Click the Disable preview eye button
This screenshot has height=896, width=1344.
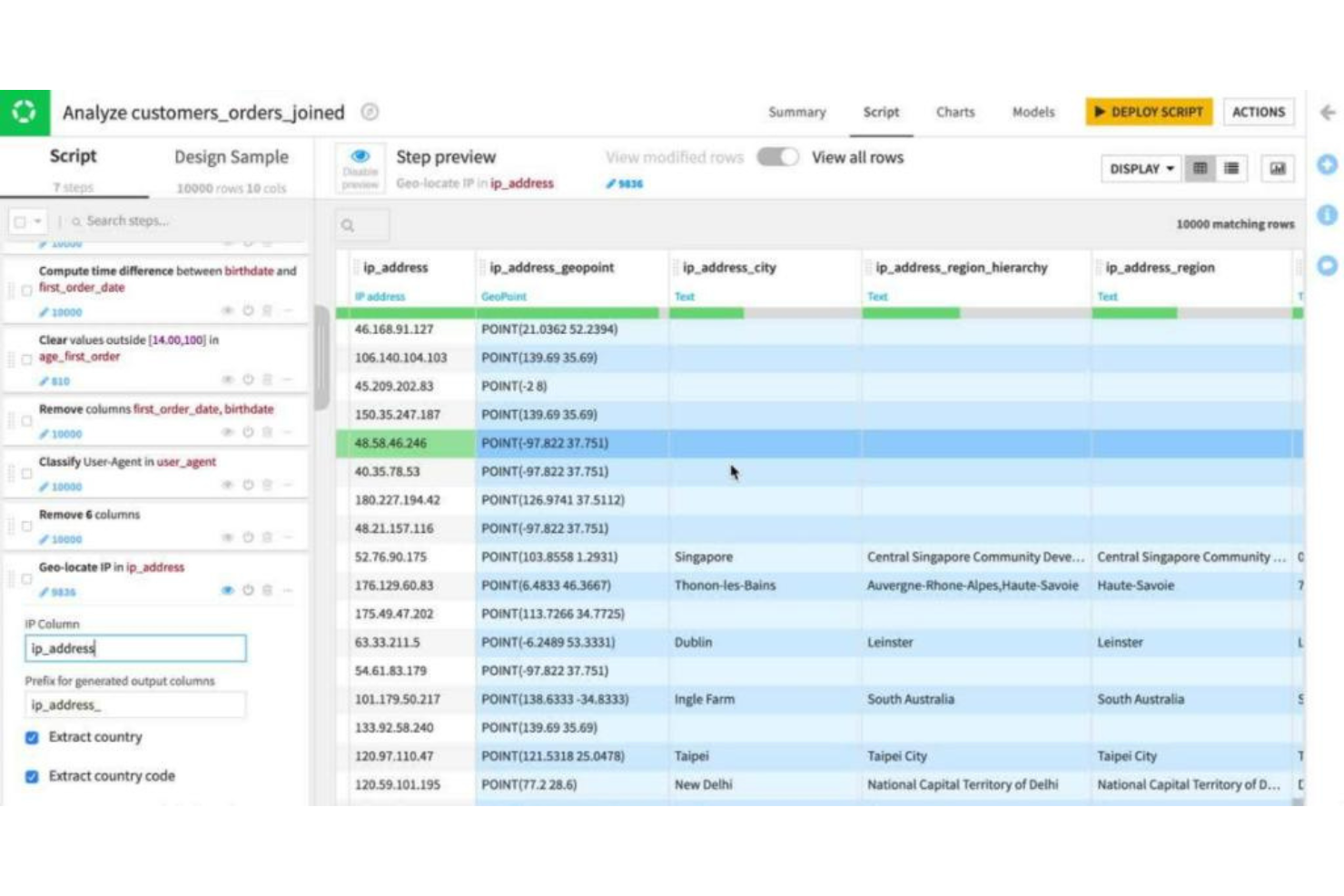(x=360, y=168)
